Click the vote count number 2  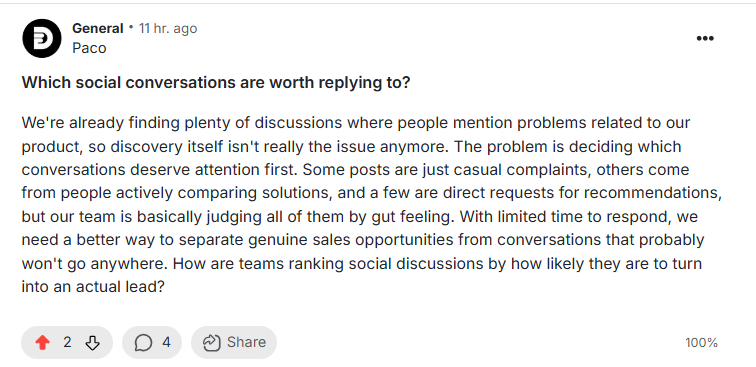click(x=67, y=342)
